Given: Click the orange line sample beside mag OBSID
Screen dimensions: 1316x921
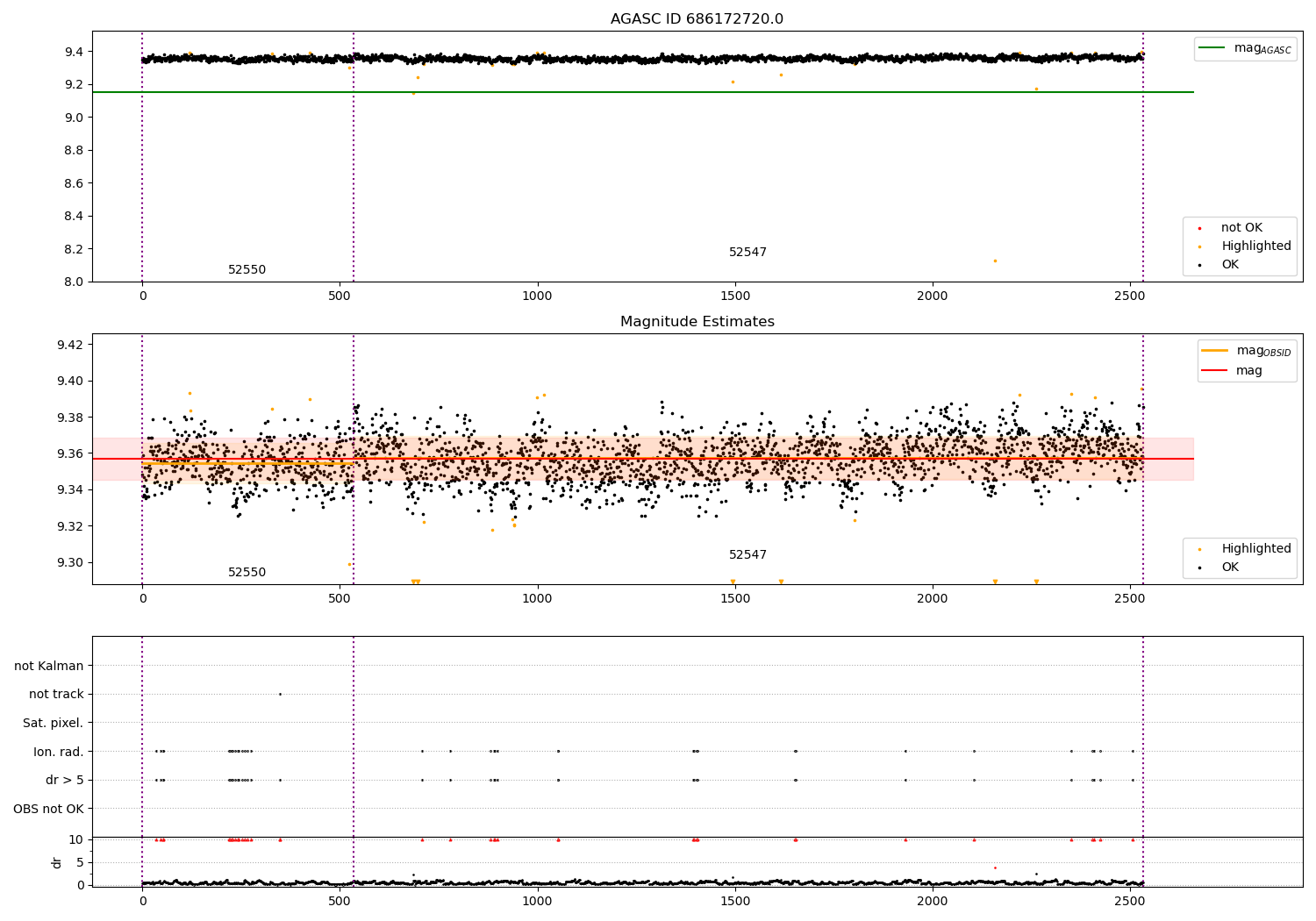Looking at the screenshot, I should [1216, 351].
